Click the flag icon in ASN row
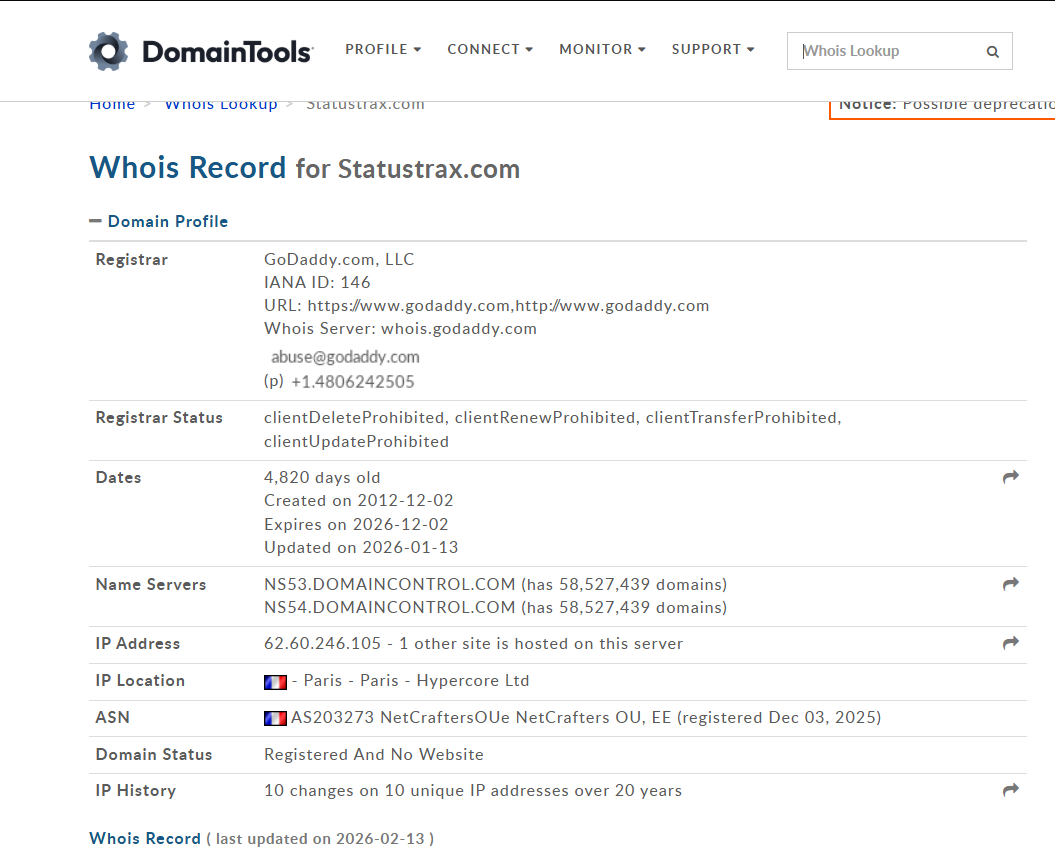 pos(275,718)
